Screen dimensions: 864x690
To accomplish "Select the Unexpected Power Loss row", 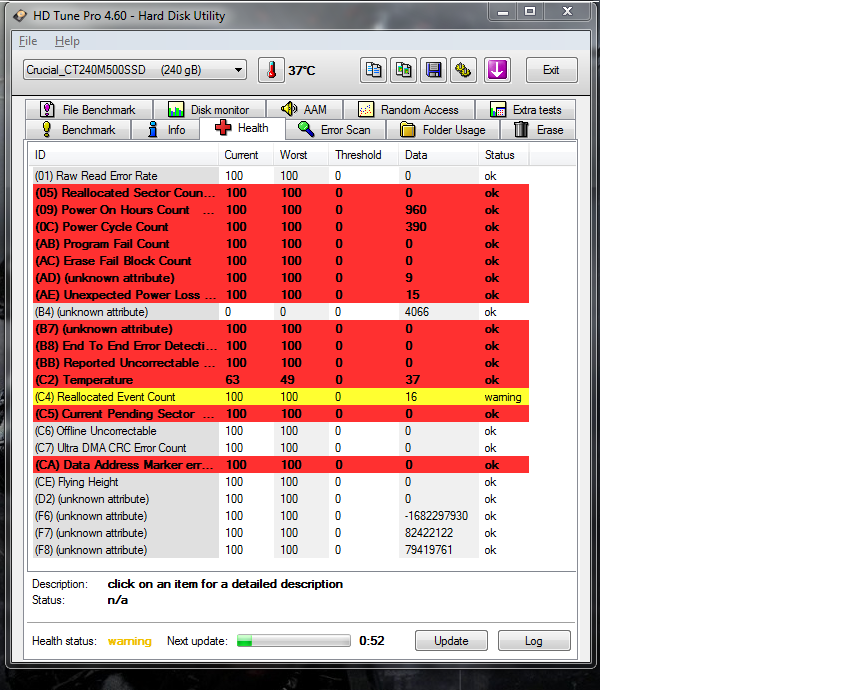I will point(281,295).
